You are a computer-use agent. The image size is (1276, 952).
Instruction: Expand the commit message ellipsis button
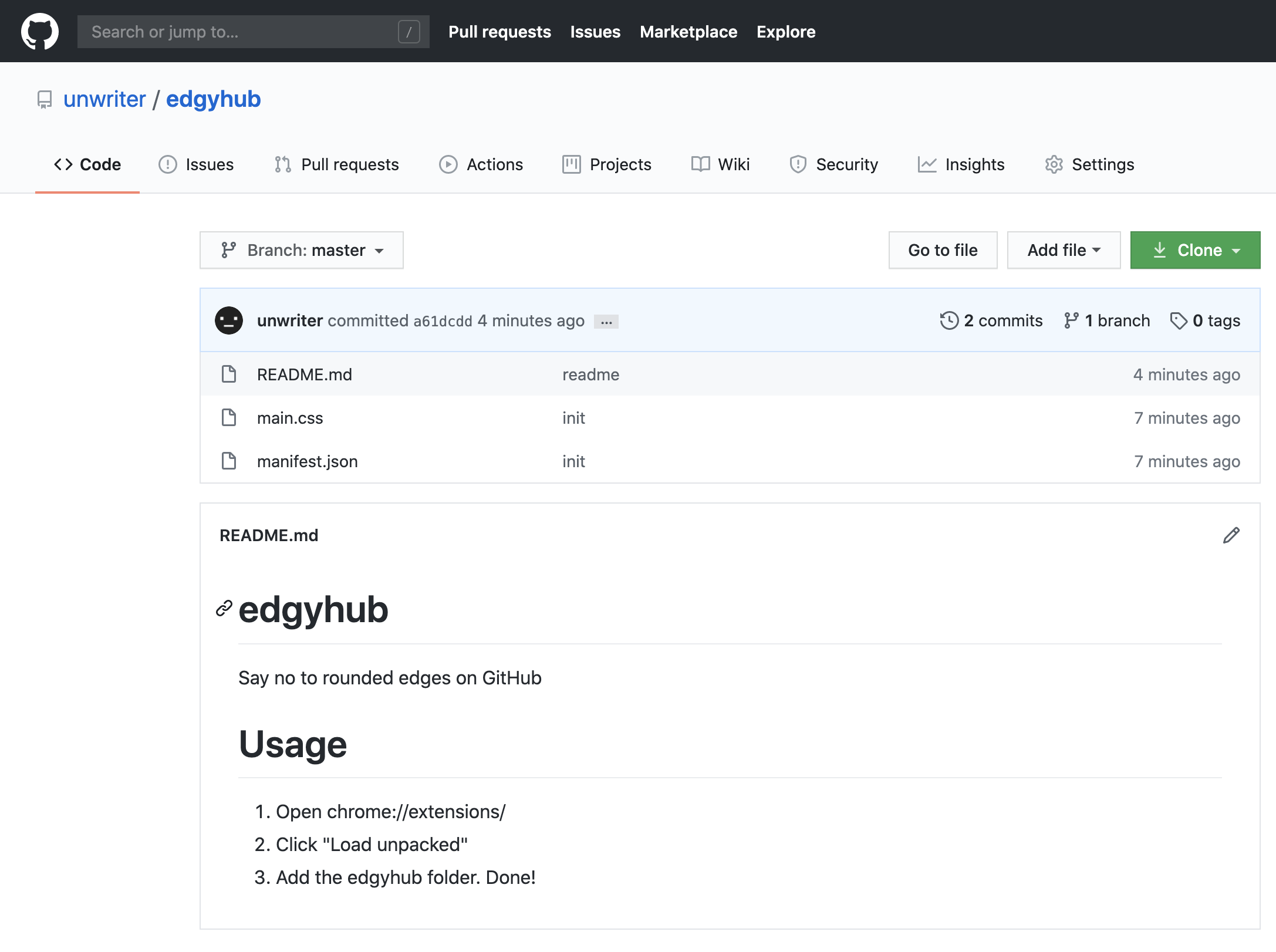click(x=606, y=322)
